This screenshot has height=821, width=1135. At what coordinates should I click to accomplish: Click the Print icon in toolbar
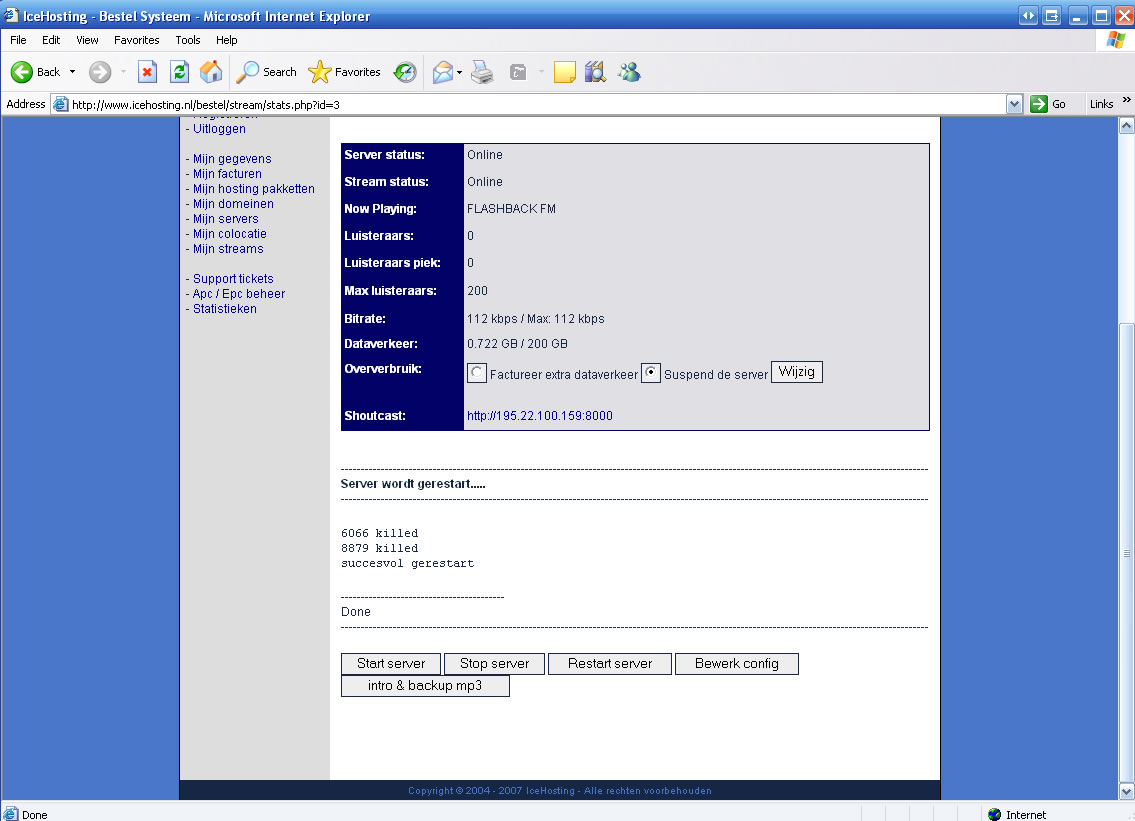point(482,72)
